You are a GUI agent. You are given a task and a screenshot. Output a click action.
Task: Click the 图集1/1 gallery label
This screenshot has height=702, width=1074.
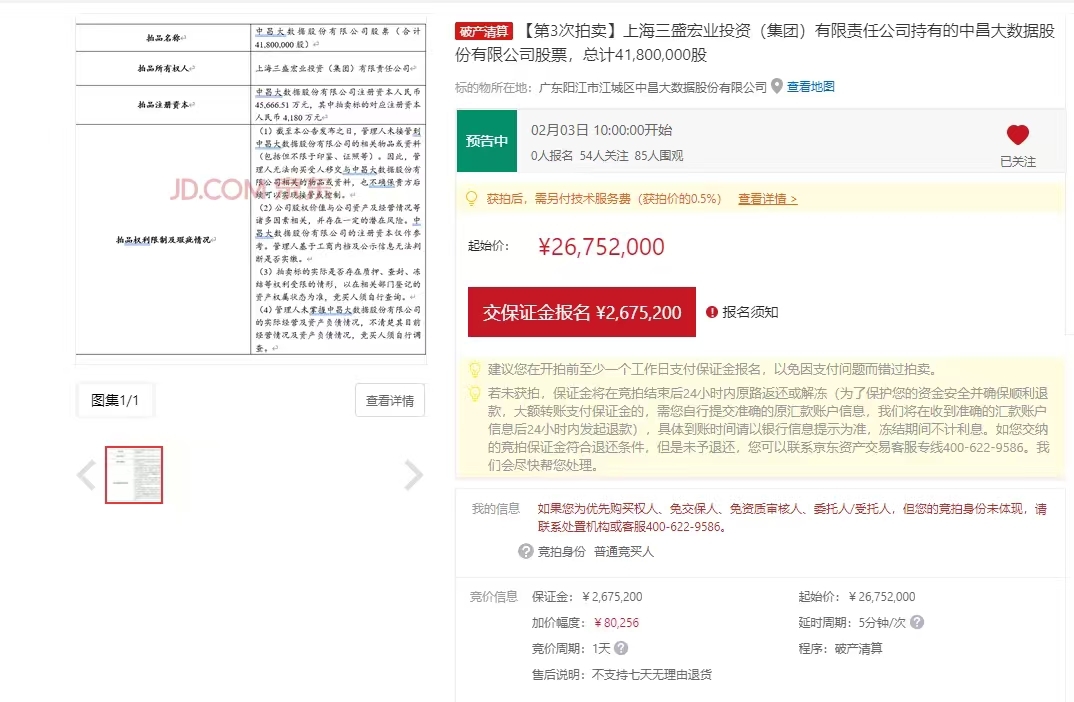click(115, 401)
